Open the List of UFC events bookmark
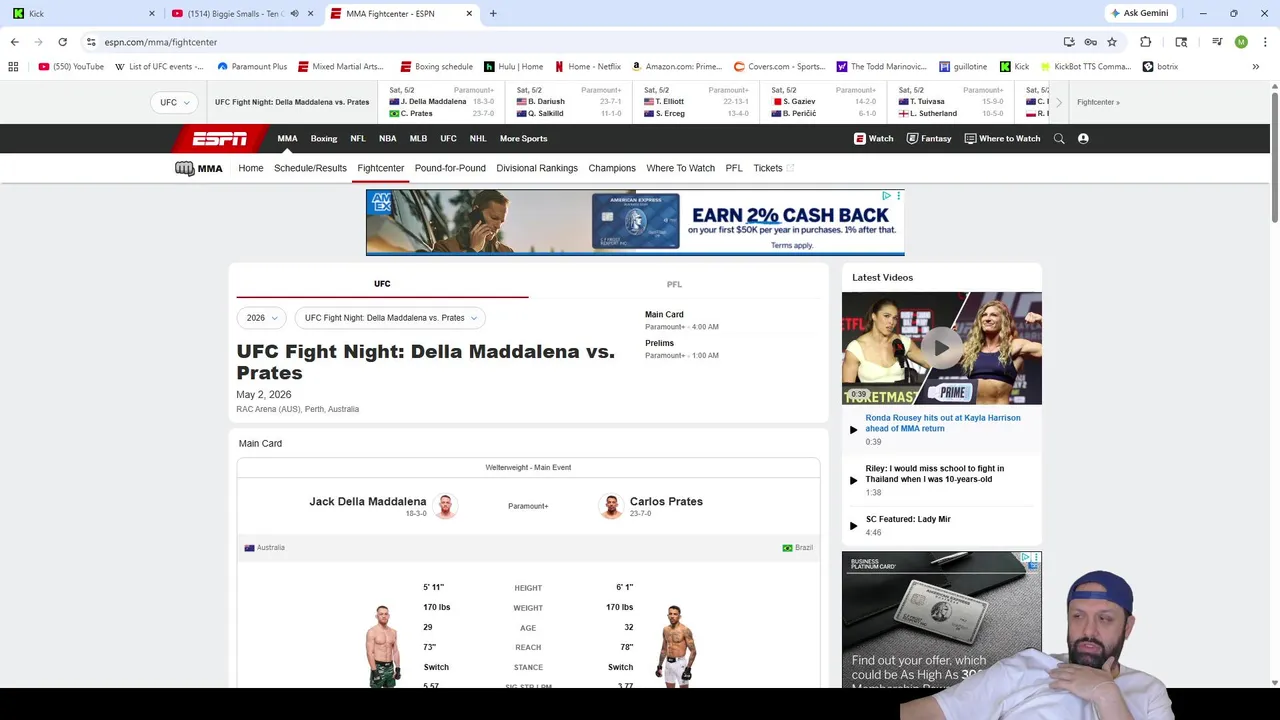The width and height of the screenshot is (1280, 720). [159, 67]
